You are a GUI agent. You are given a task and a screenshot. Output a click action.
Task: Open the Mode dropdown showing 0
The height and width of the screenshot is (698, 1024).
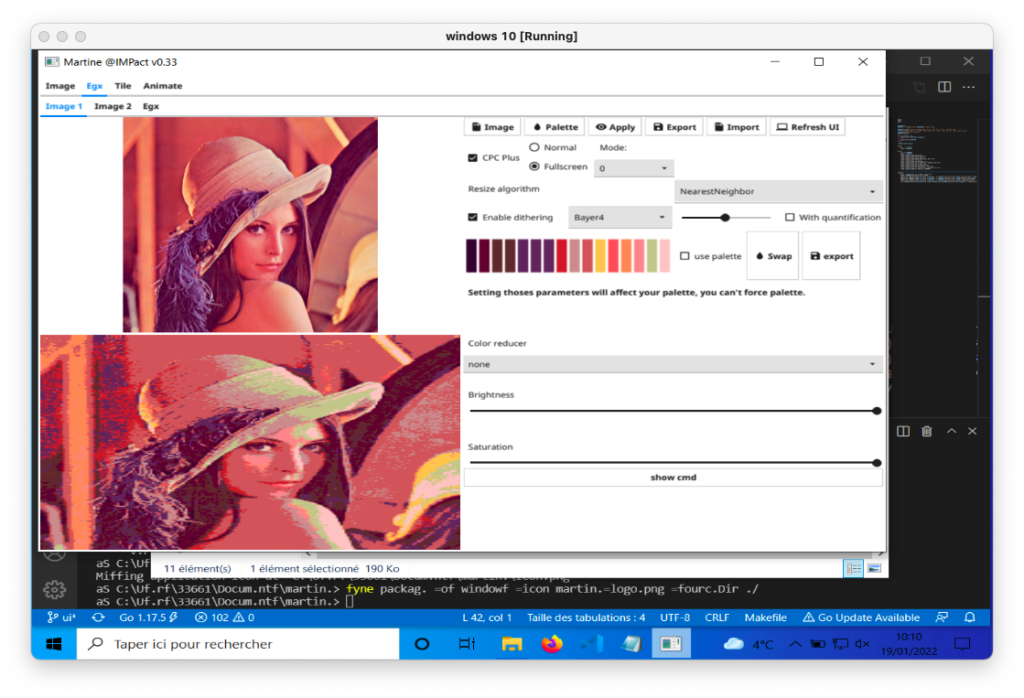633,168
